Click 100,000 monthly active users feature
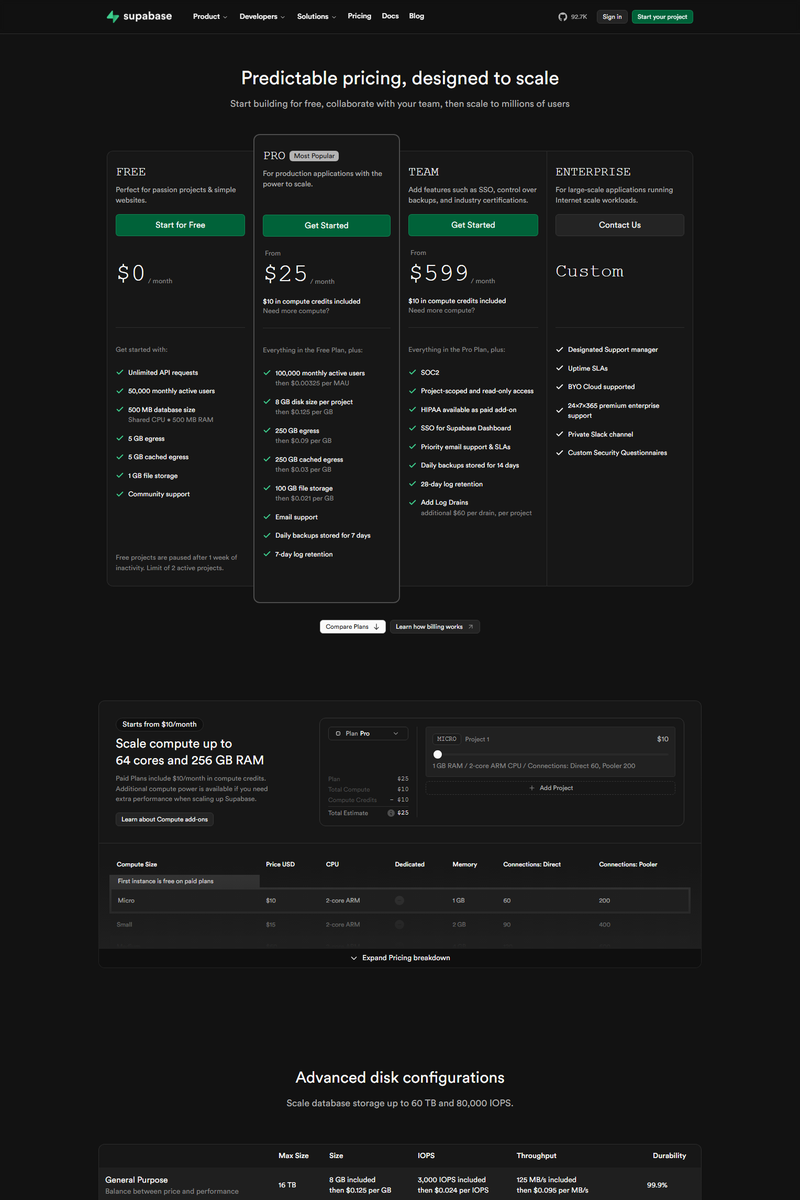 click(x=320, y=373)
